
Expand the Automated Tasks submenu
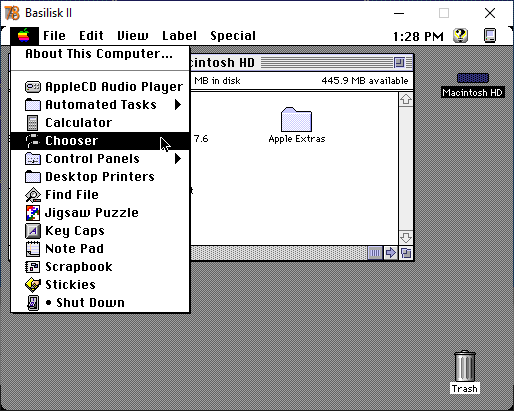100,105
